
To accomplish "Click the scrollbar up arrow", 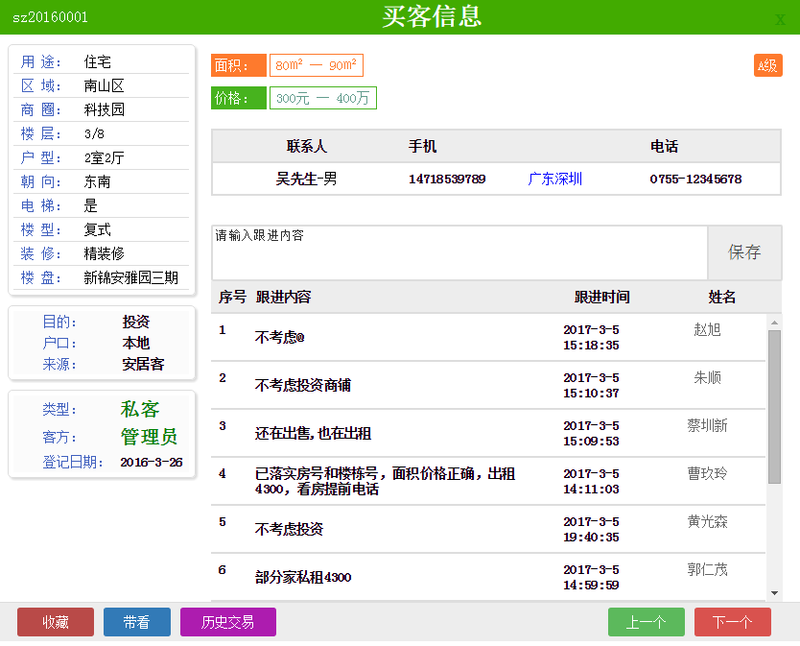I will click(x=774, y=322).
